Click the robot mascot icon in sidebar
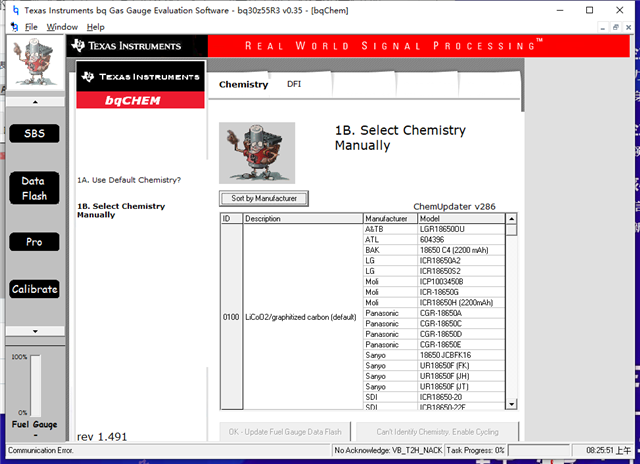640x464 pixels. (35, 62)
